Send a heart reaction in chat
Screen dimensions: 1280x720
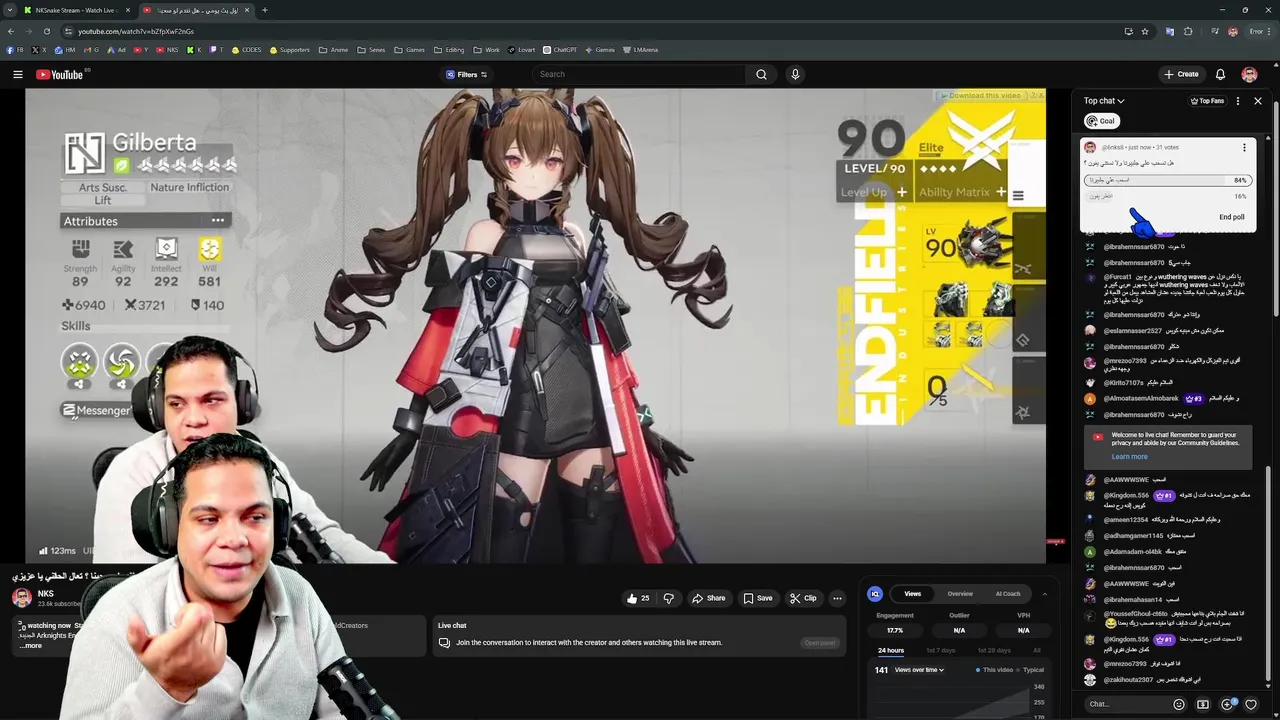point(1251,704)
